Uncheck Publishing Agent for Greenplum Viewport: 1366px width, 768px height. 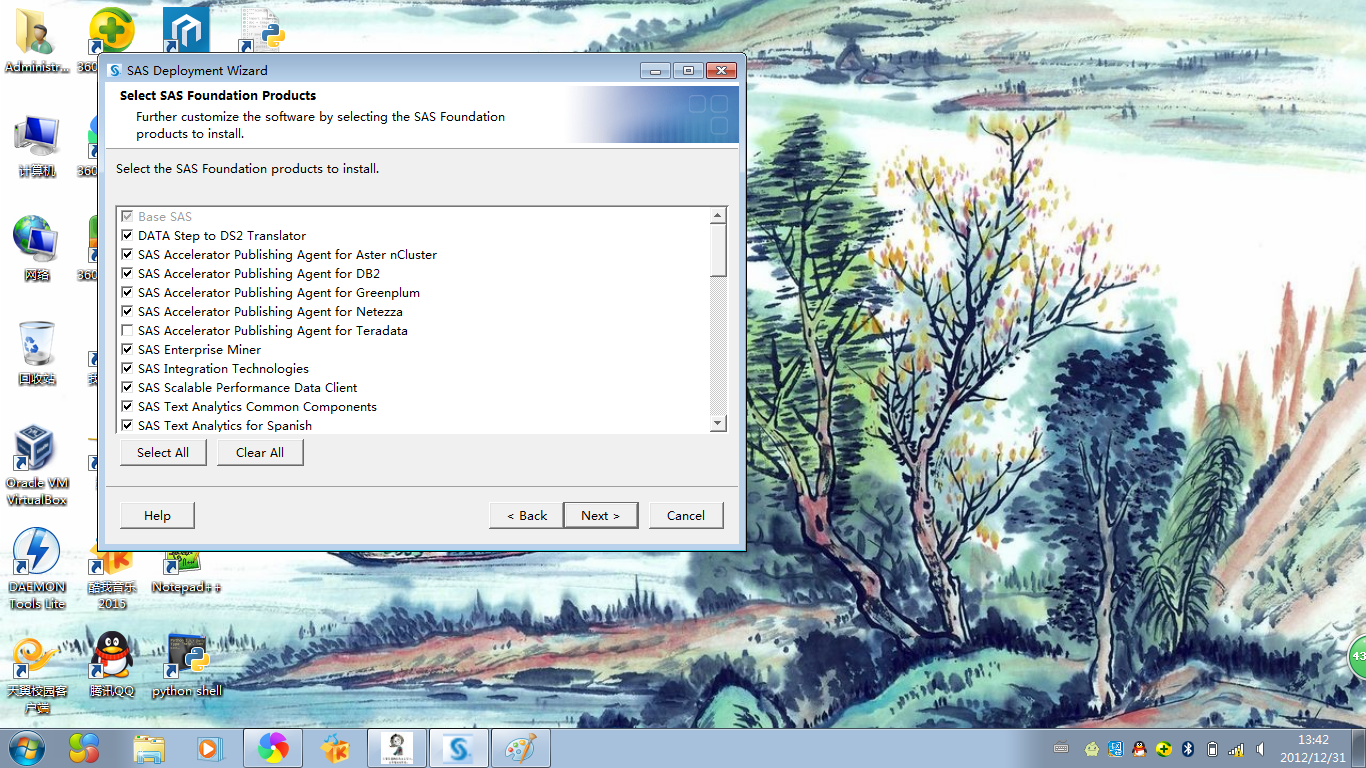[x=127, y=293]
